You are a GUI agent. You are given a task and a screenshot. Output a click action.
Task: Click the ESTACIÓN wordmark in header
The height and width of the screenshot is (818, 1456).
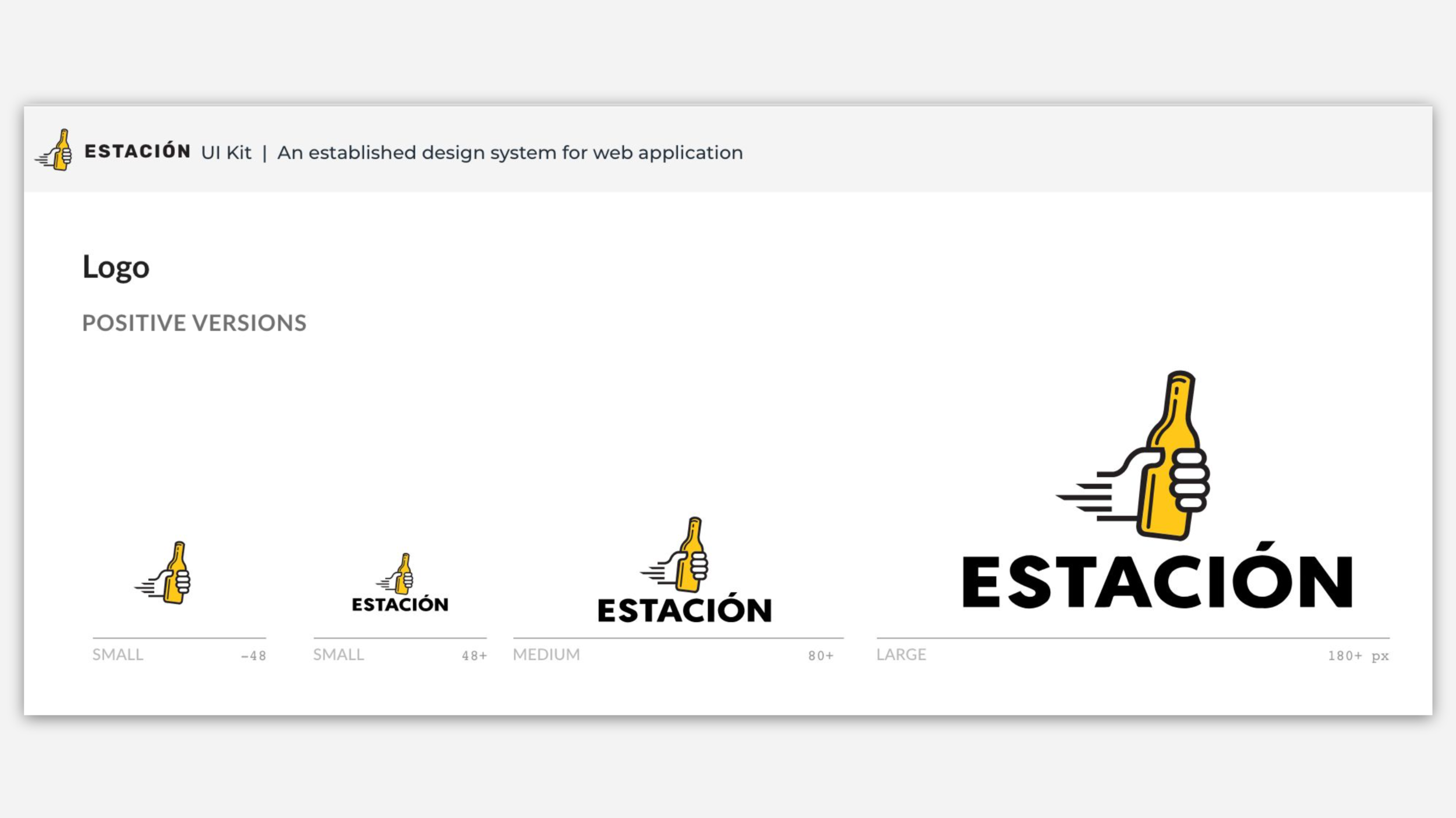click(137, 151)
